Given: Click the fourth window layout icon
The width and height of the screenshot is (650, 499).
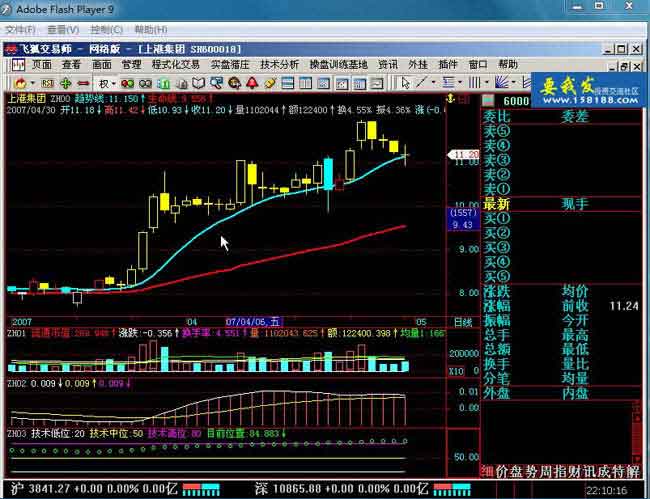Looking at the screenshot, I should [x=342, y=83].
